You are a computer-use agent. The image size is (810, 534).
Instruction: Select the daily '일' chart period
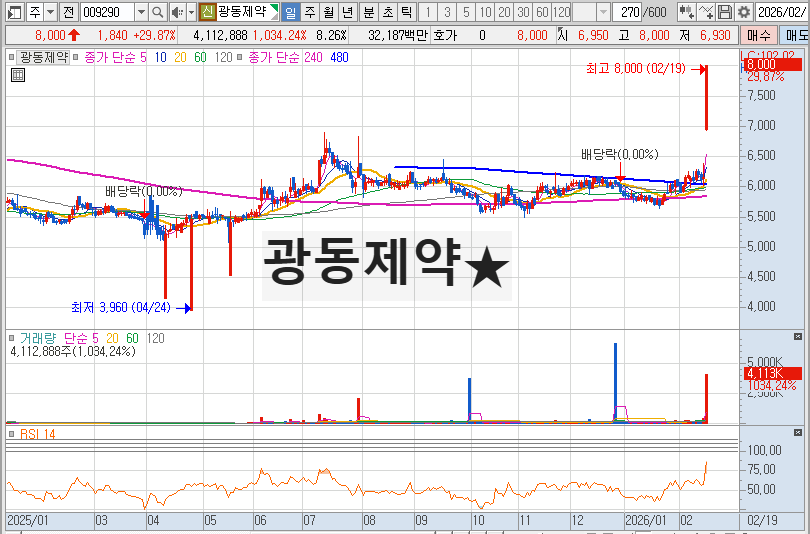pos(291,12)
